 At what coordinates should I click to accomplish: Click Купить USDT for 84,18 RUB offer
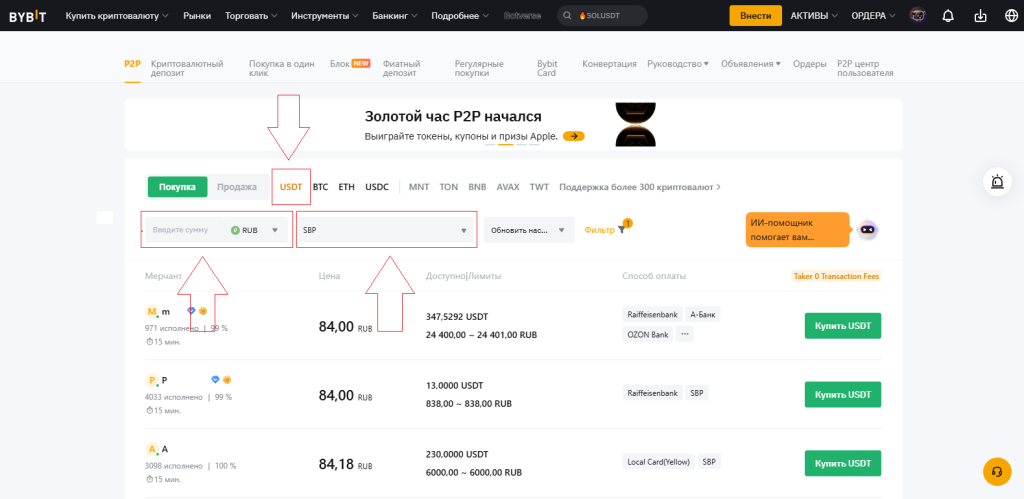pyautogui.click(x=842, y=463)
